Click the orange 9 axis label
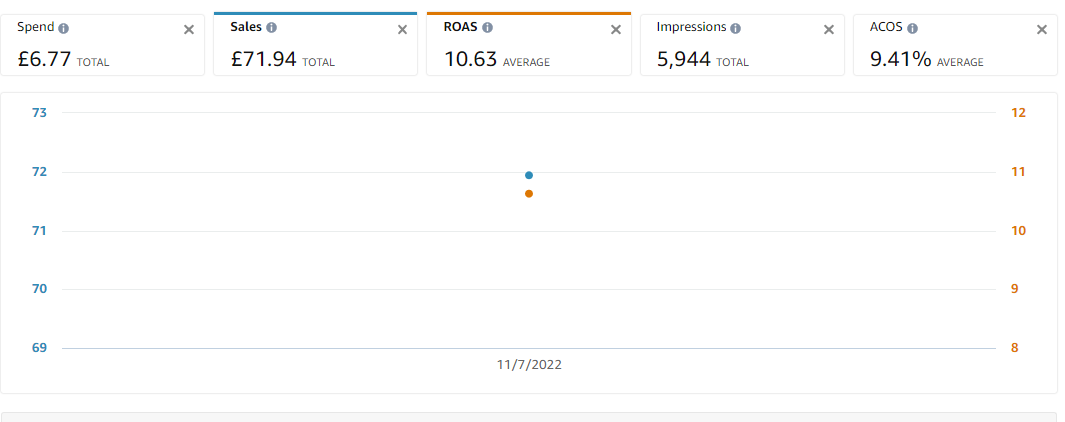The image size is (1065, 422). [1015, 289]
